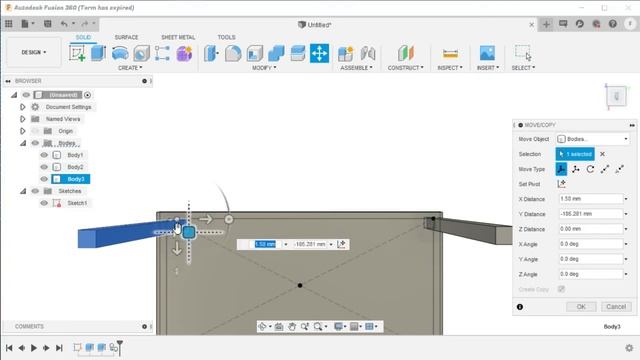The width and height of the screenshot is (640, 360).
Task: Select the Joint tool
Action: [x=368, y=53]
